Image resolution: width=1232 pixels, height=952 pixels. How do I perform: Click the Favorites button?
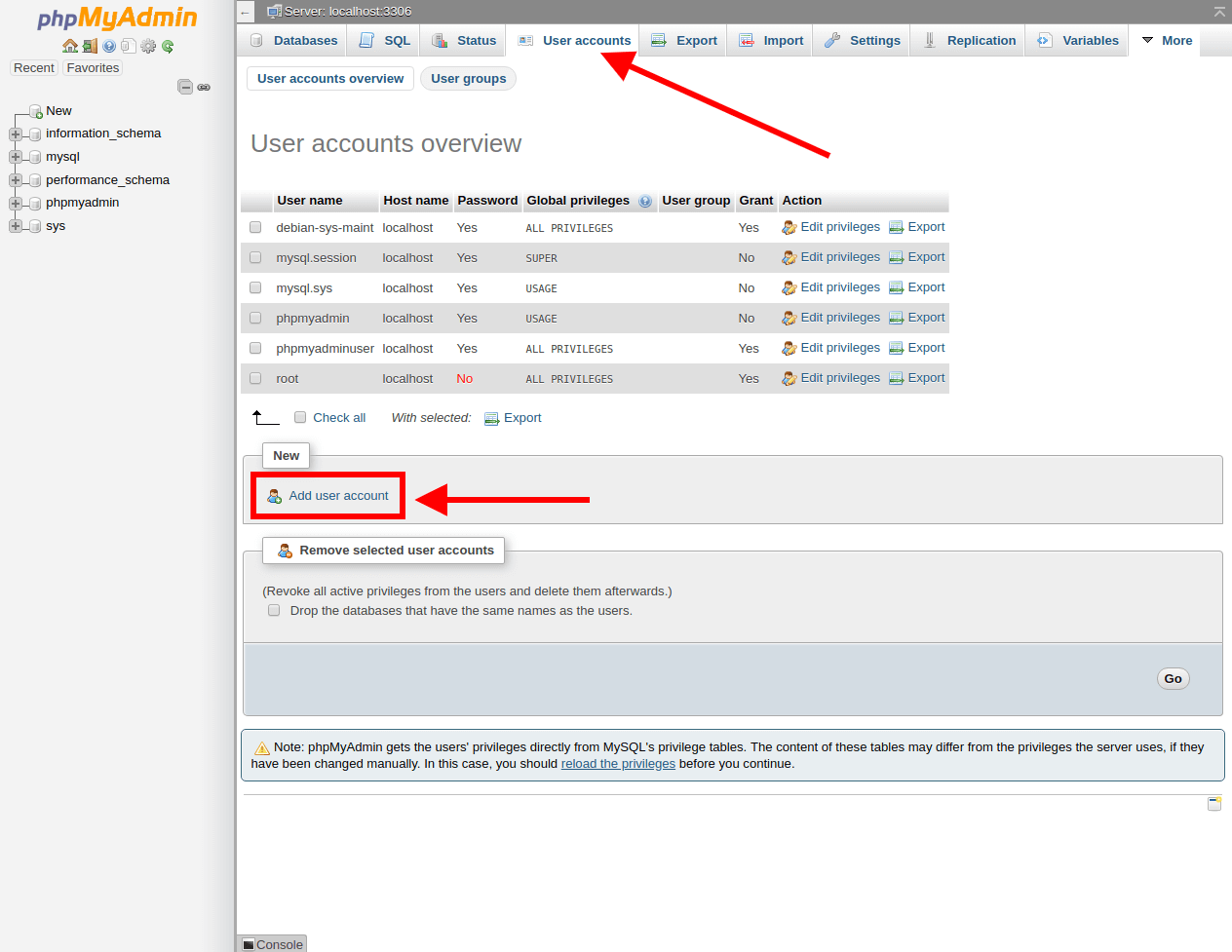93,68
